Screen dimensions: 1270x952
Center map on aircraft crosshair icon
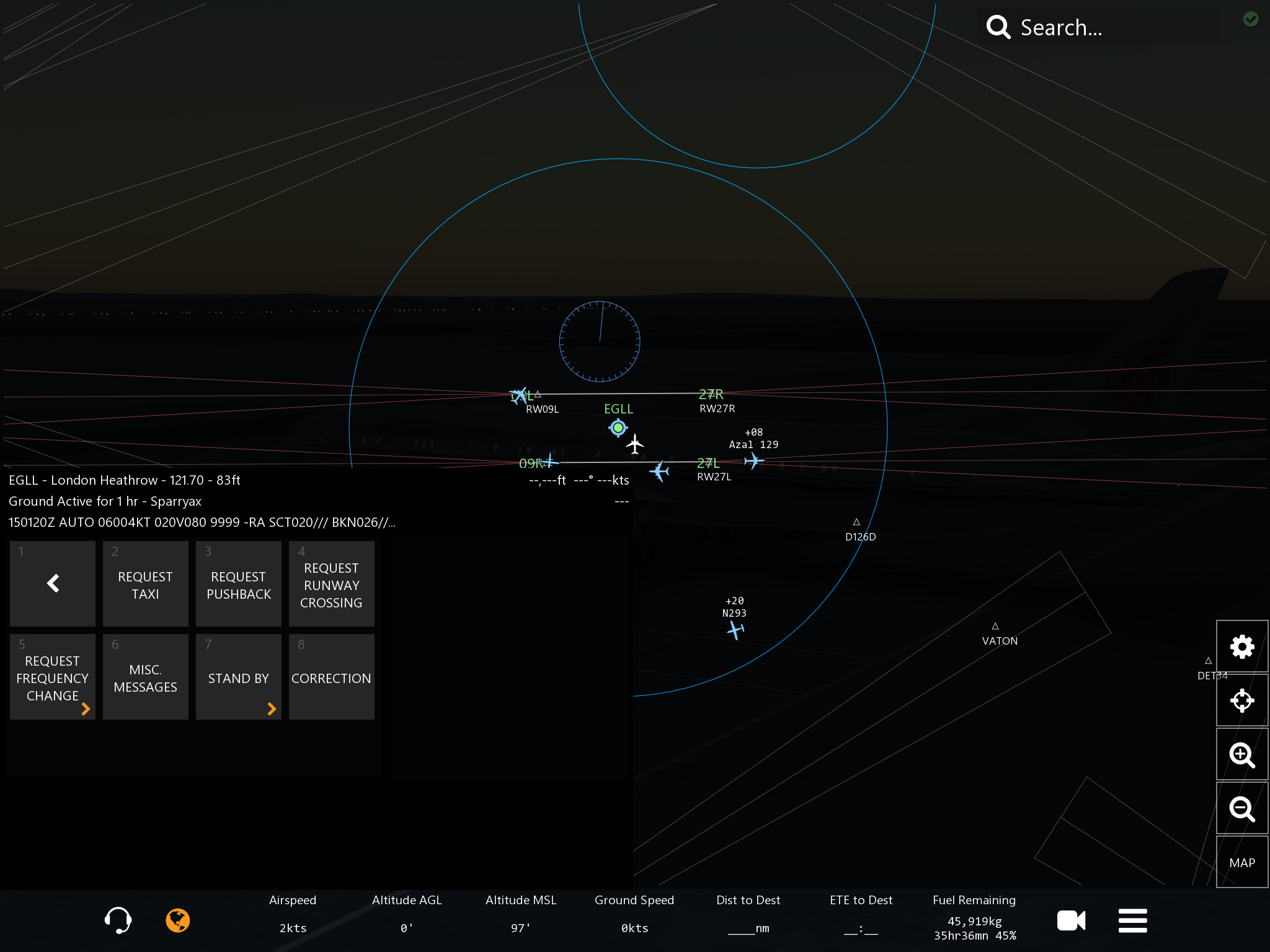[1241, 700]
